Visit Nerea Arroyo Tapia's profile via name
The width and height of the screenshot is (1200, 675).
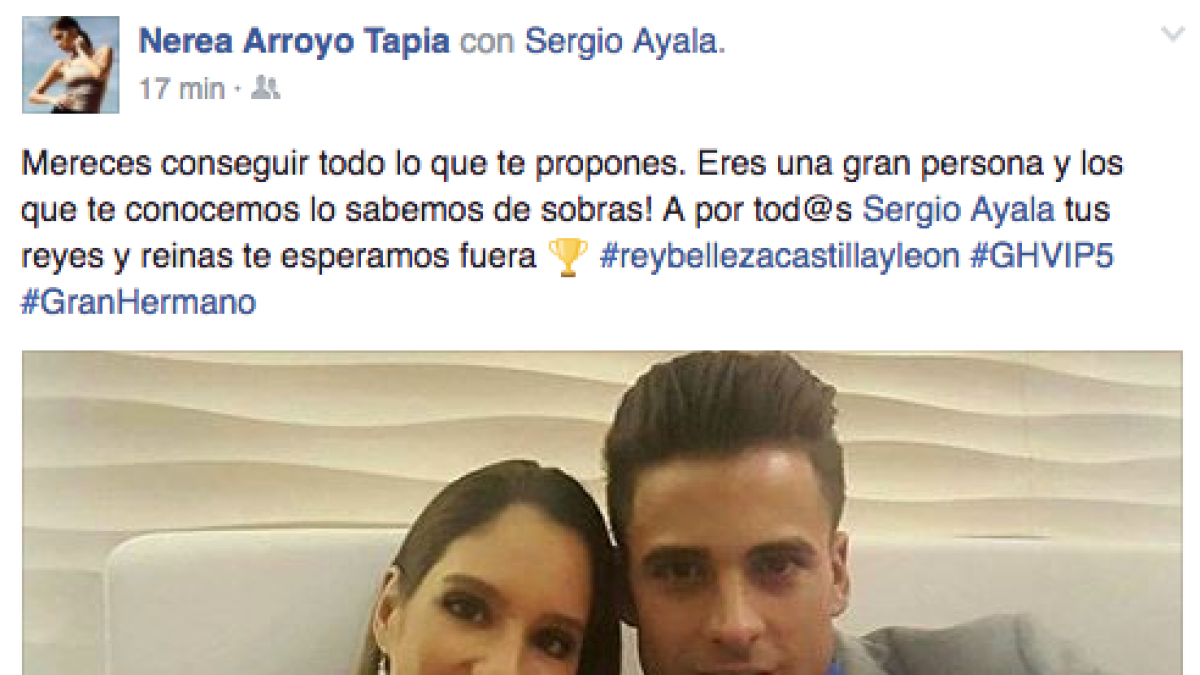click(x=294, y=41)
